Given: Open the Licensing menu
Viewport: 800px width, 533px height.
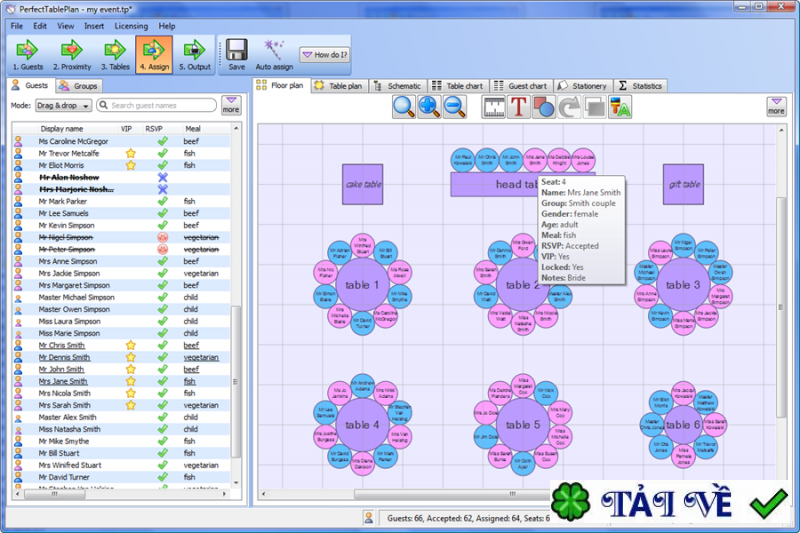Looking at the screenshot, I should point(131,26).
